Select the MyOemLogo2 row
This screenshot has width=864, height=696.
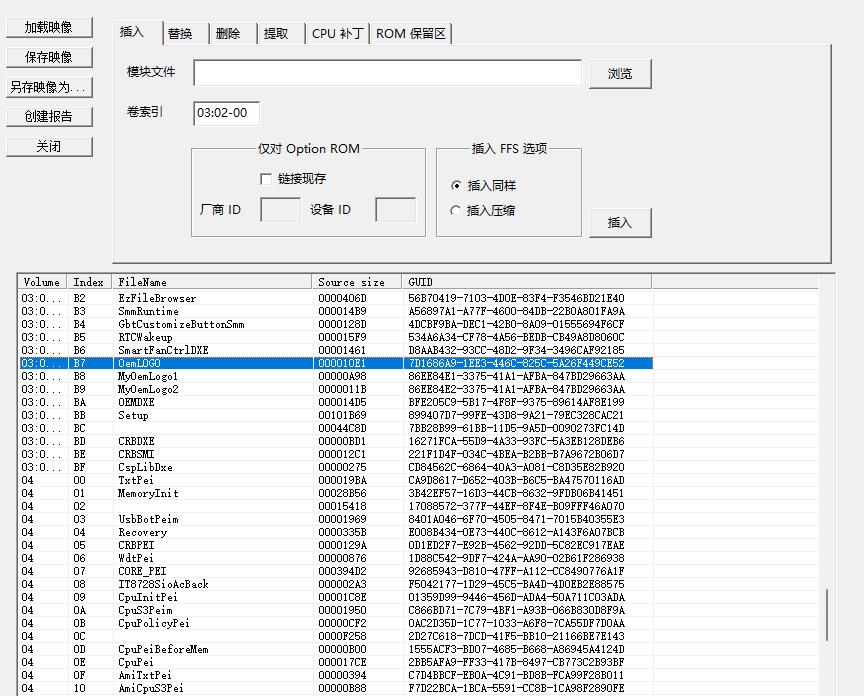click(336, 390)
